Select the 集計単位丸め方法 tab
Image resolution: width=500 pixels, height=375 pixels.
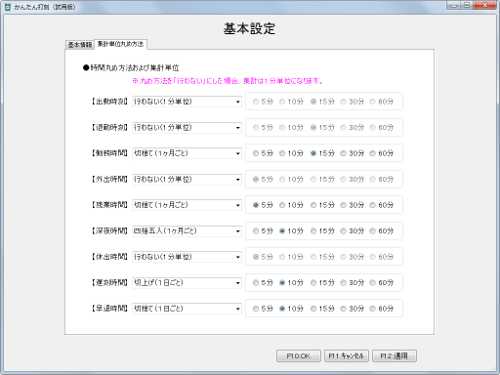click(121, 44)
